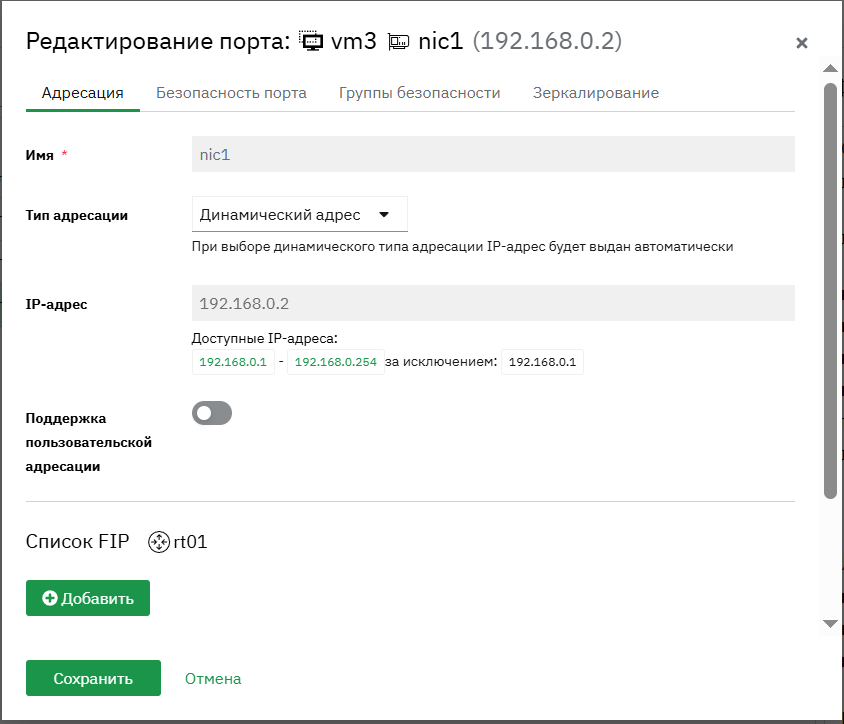Click the scrollbar up arrow
This screenshot has width=844, height=724.
[x=831, y=68]
